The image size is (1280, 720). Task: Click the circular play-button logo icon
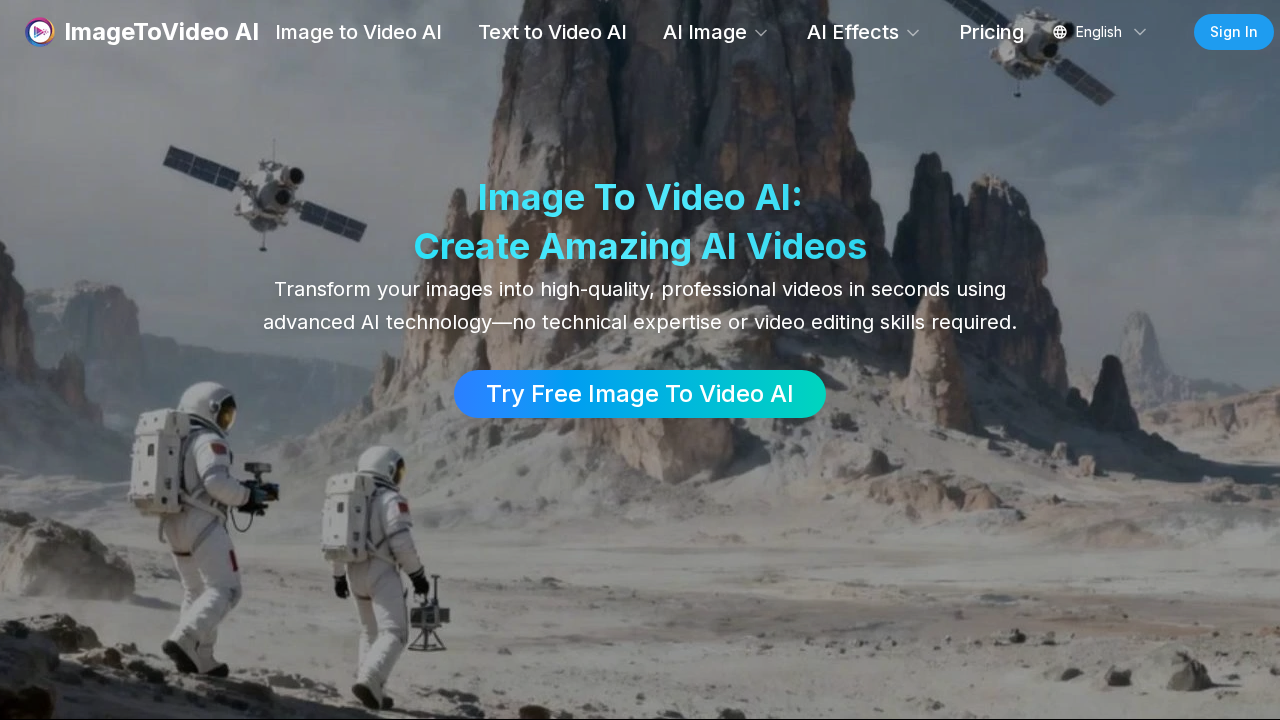click(39, 31)
